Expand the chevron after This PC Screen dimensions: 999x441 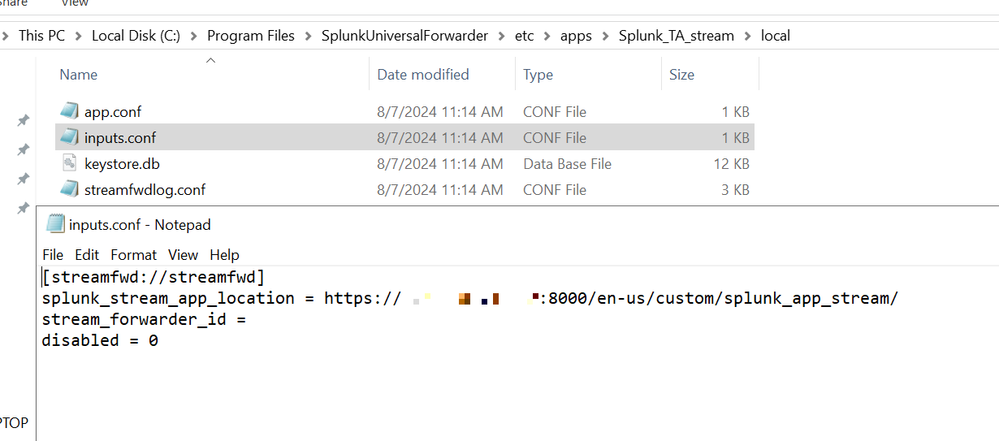pos(78,36)
